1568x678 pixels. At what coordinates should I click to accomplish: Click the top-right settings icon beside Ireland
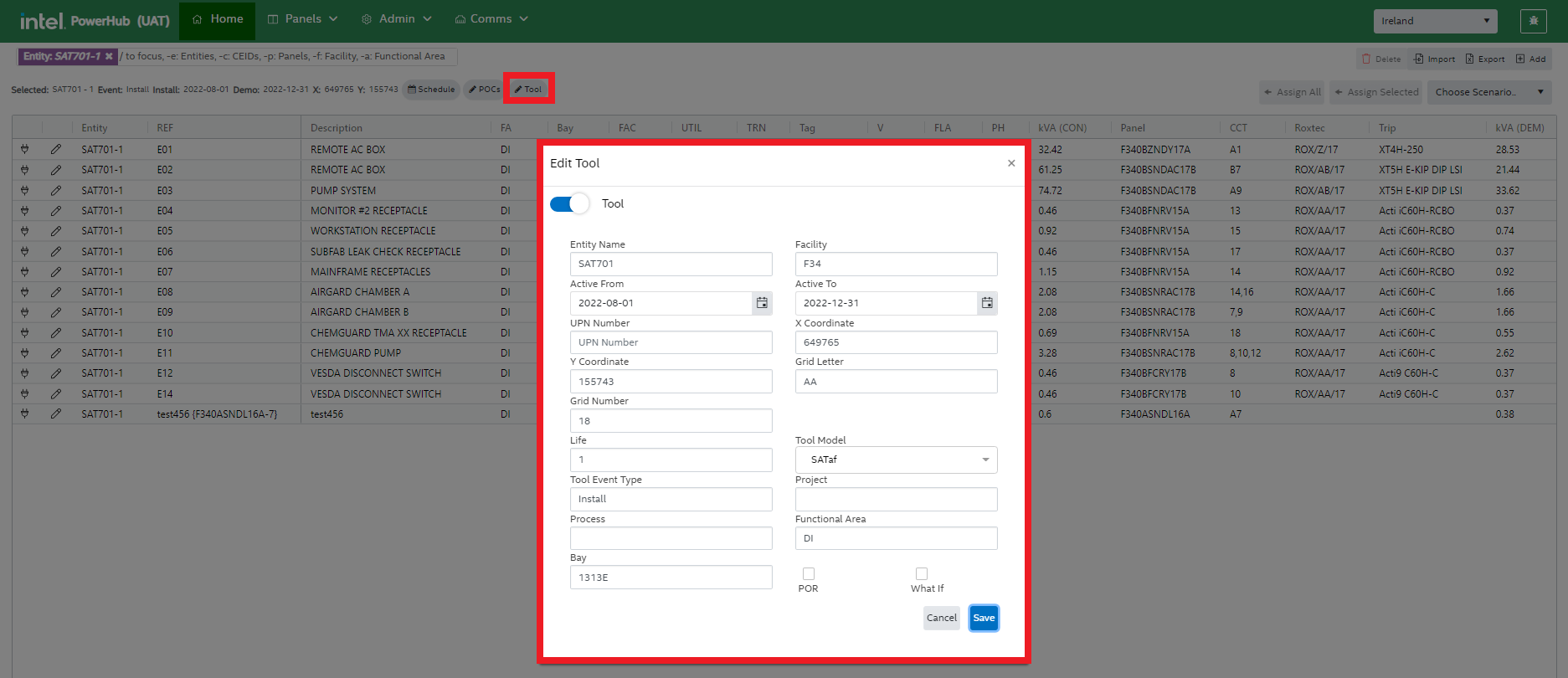(1533, 21)
